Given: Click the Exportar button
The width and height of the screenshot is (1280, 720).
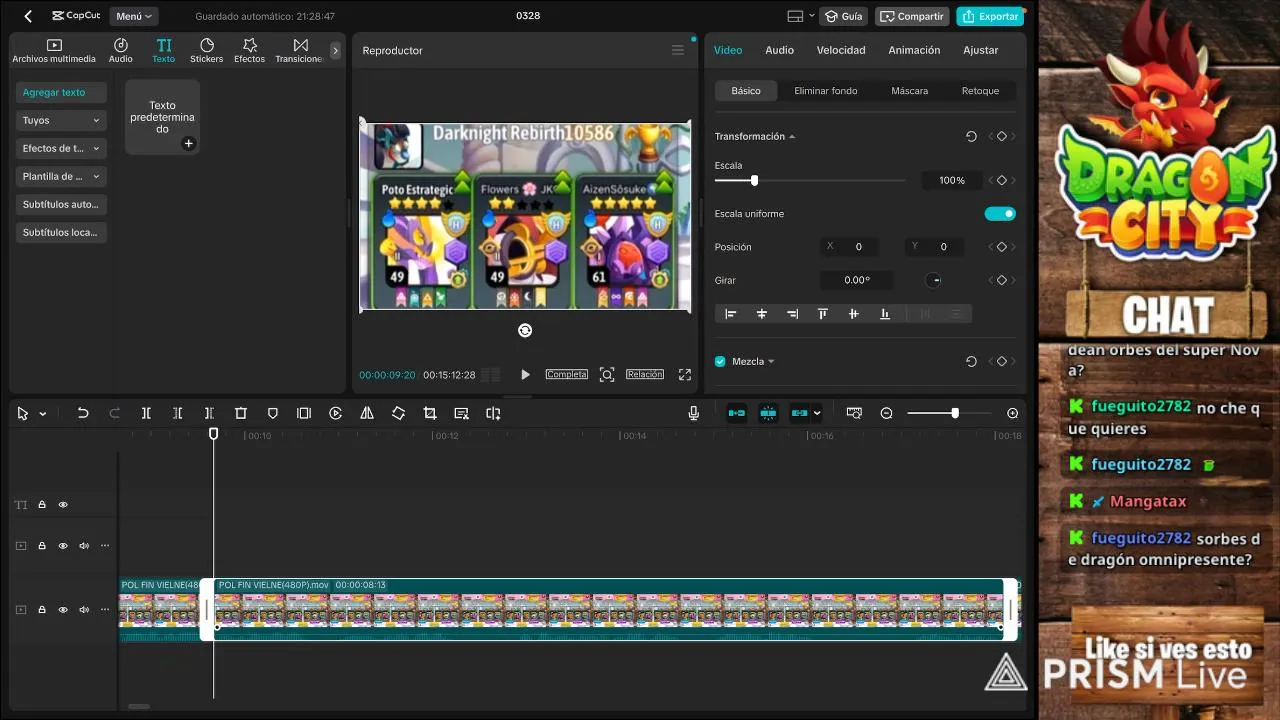Looking at the screenshot, I should (x=989, y=16).
